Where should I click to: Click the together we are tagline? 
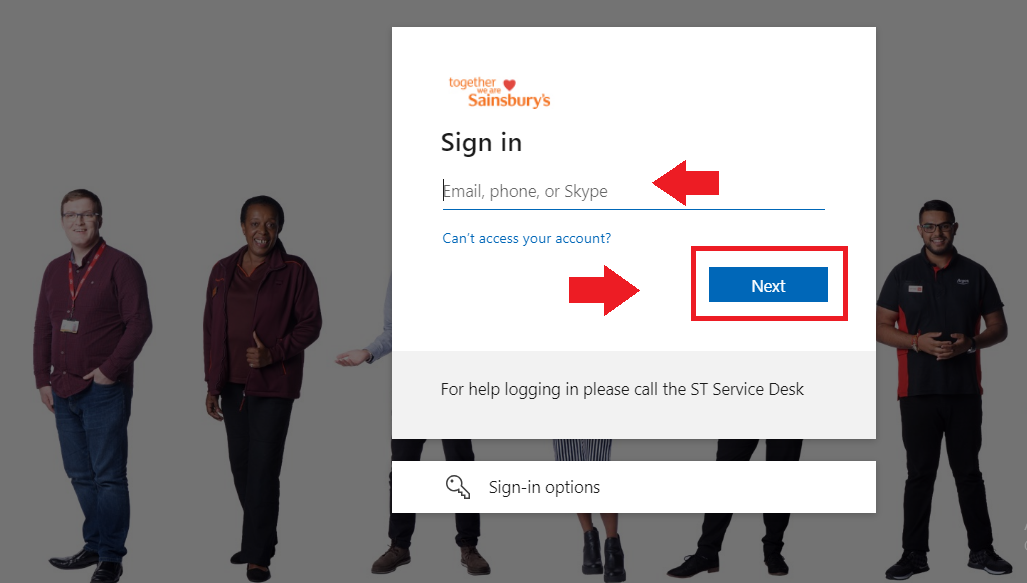click(x=474, y=85)
